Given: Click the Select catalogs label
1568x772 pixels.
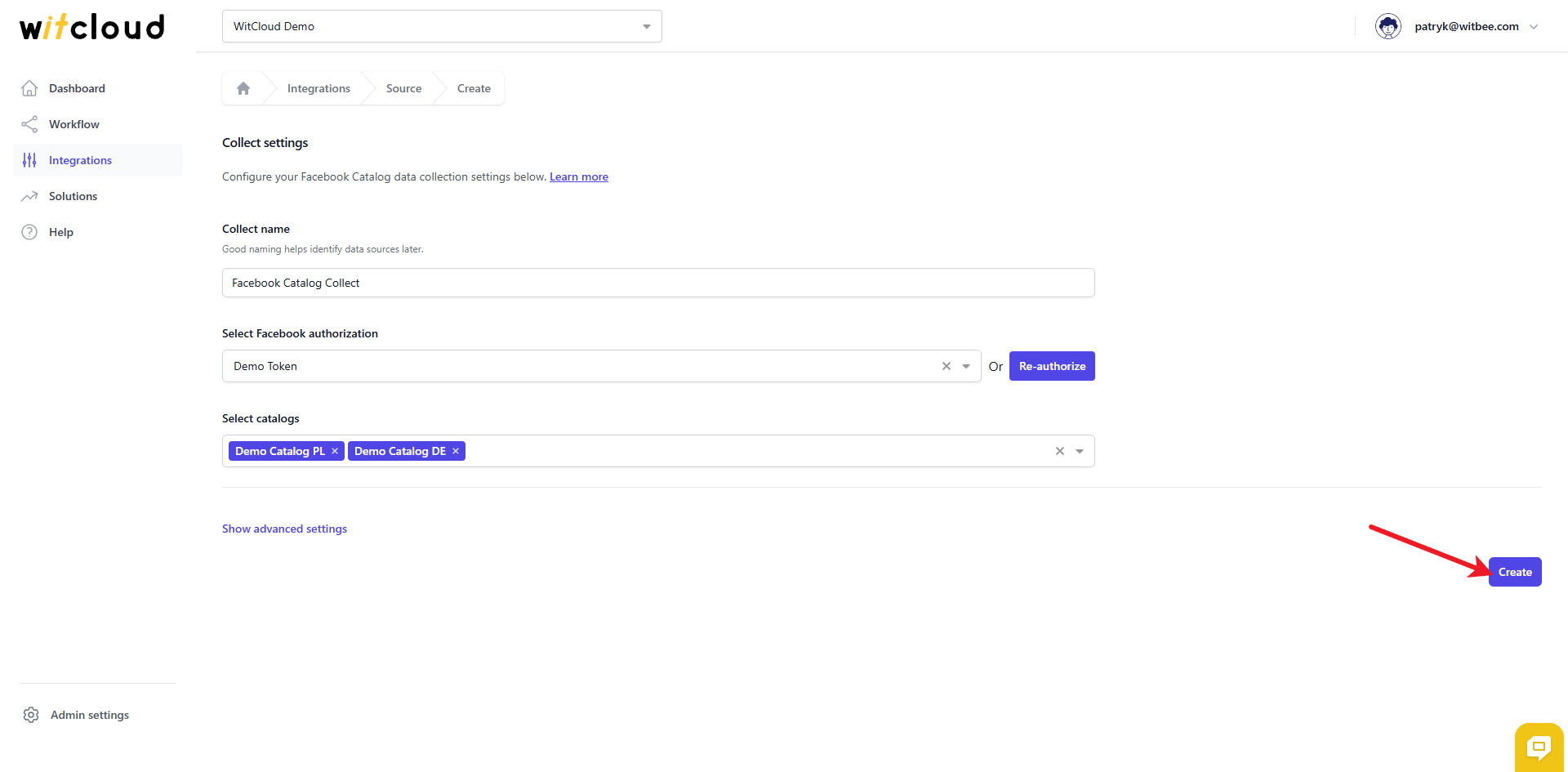Looking at the screenshot, I should click(x=261, y=418).
